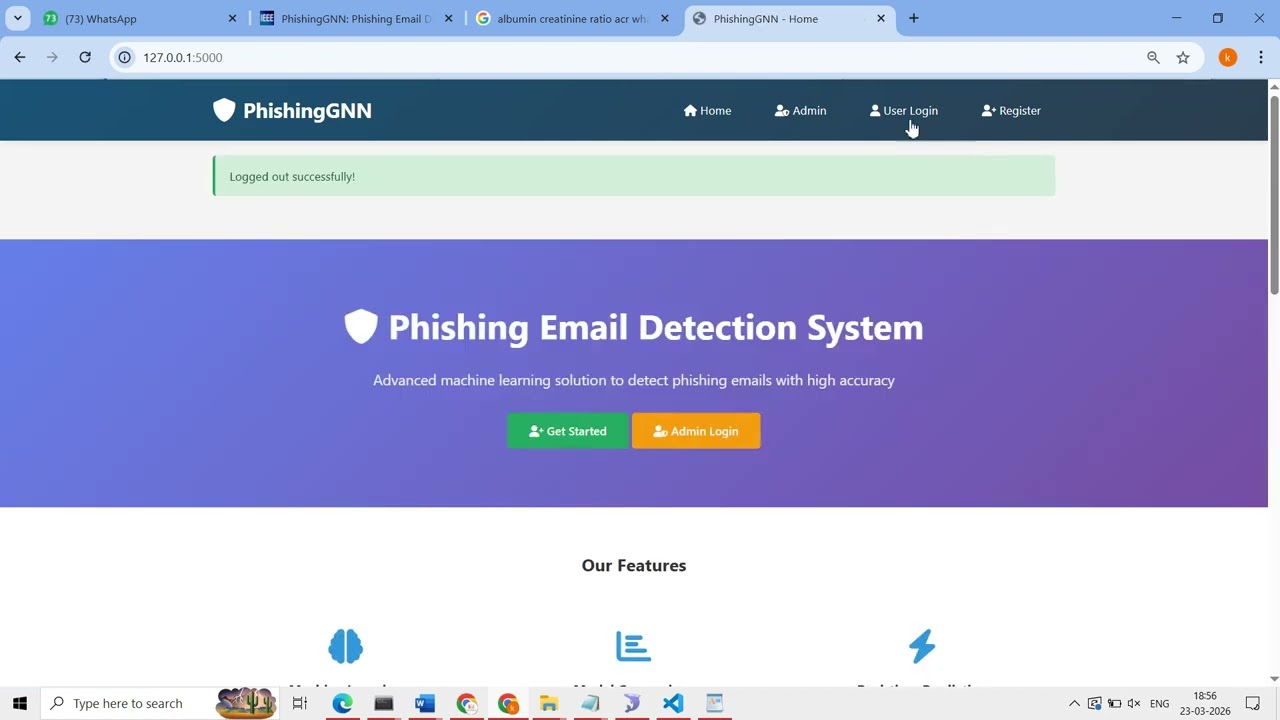Open the notification center icon
The height and width of the screenshot is (720, 1280).
pyautogui.click(x=1253, y=703)
